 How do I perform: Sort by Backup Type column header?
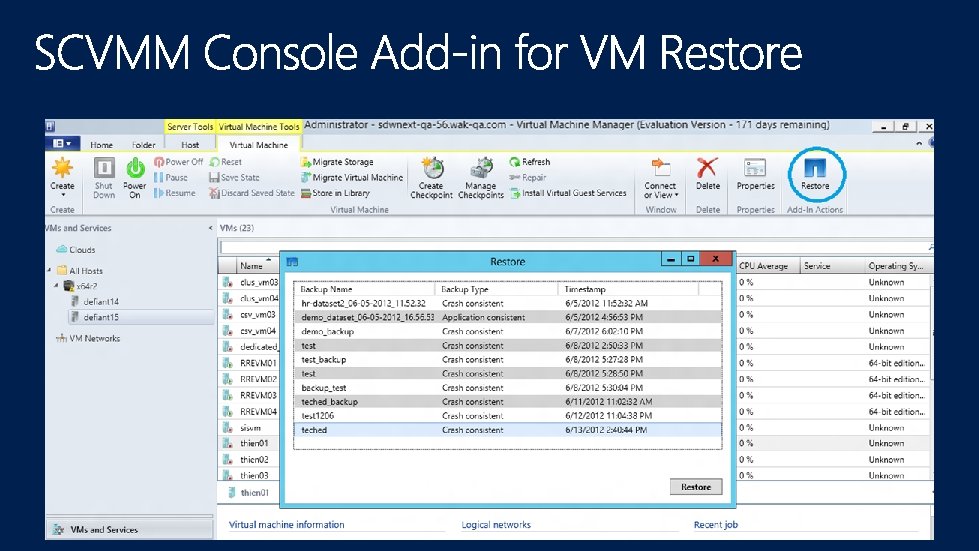[496, 289]
